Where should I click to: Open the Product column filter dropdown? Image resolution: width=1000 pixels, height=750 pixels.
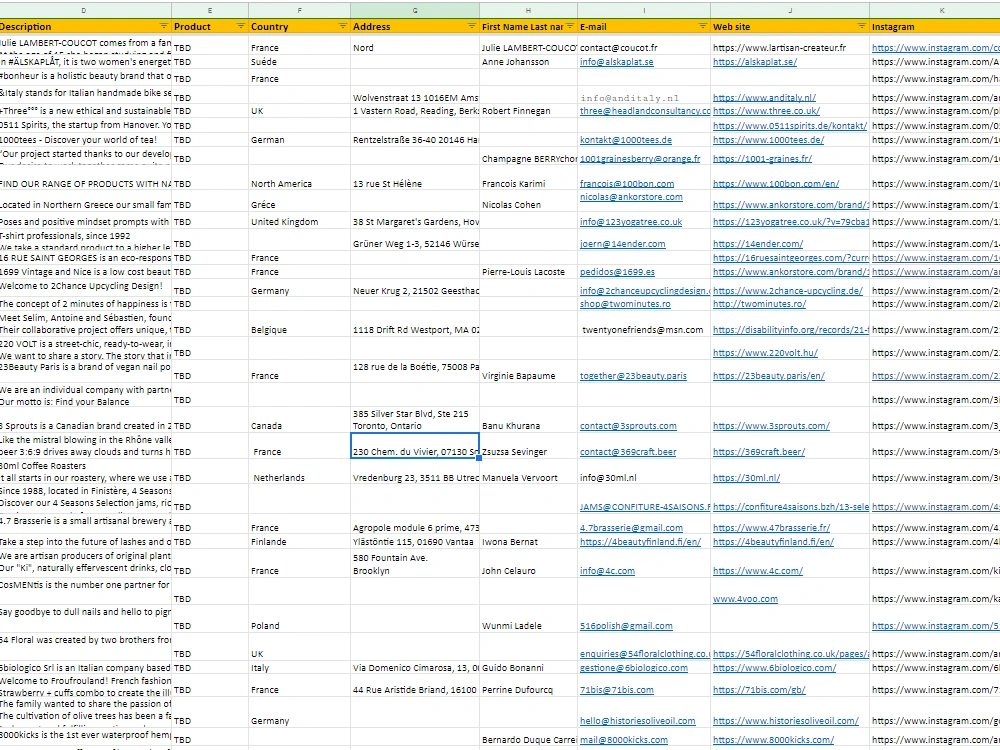point(240,26)
